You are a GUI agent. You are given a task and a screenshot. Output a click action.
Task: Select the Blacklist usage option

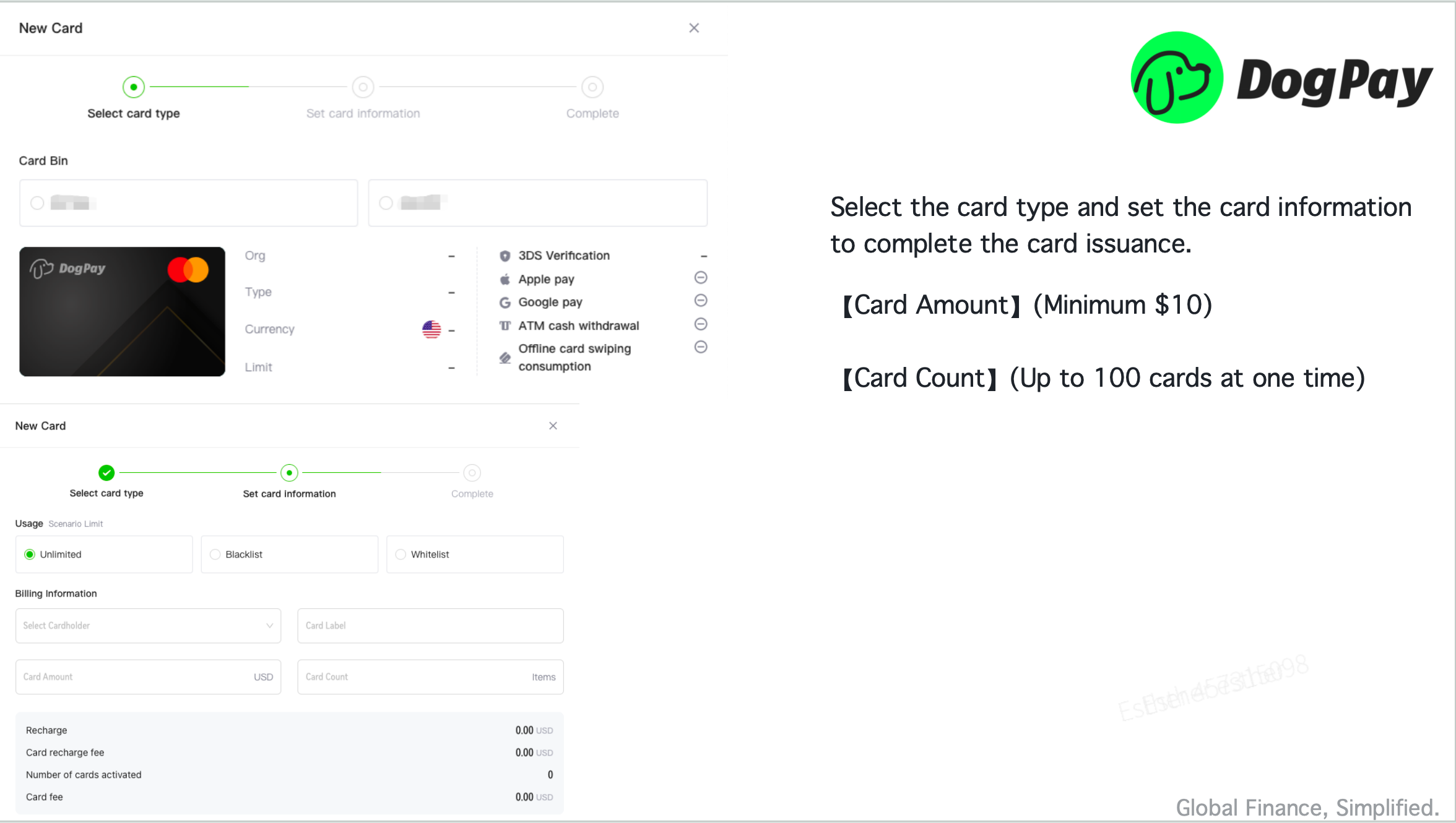[289, 554]
